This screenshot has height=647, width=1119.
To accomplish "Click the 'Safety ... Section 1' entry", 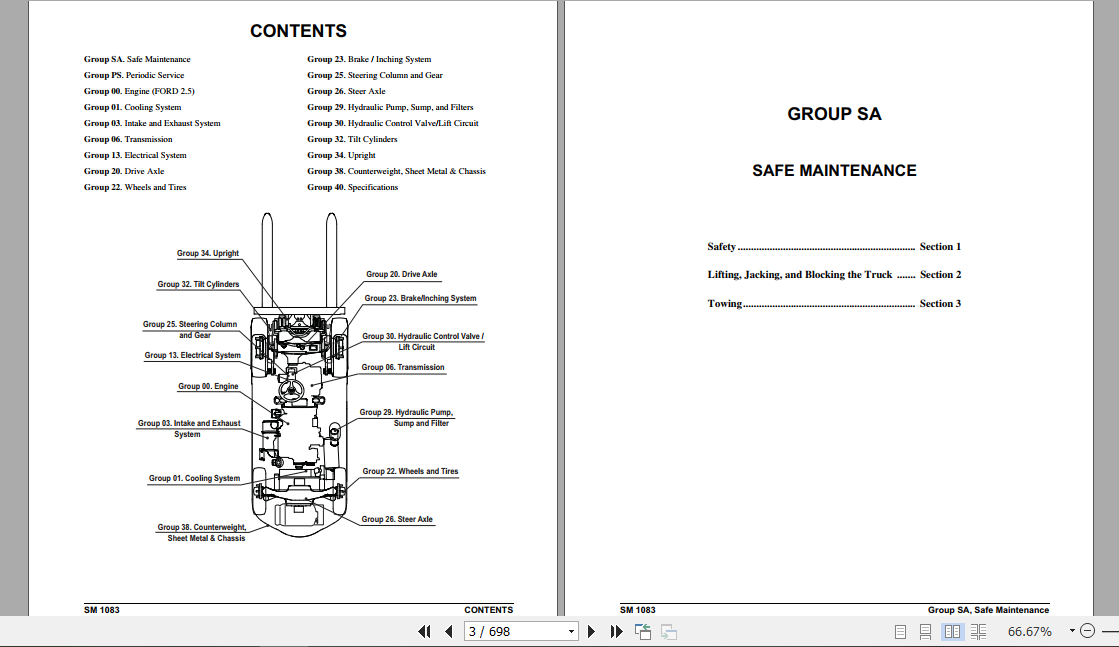I will (834, 247).
